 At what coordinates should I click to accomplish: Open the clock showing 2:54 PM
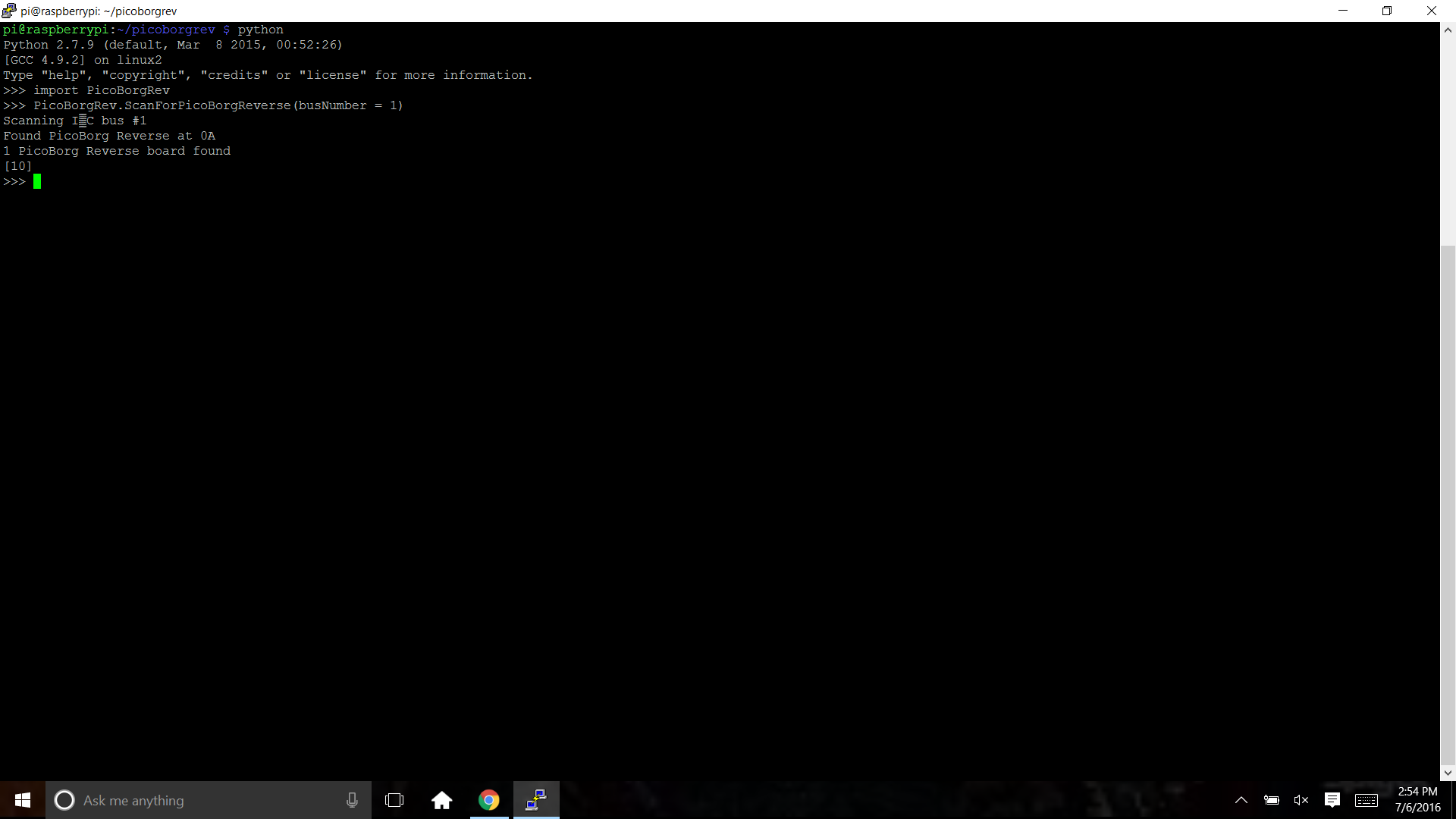point(1417,799)
